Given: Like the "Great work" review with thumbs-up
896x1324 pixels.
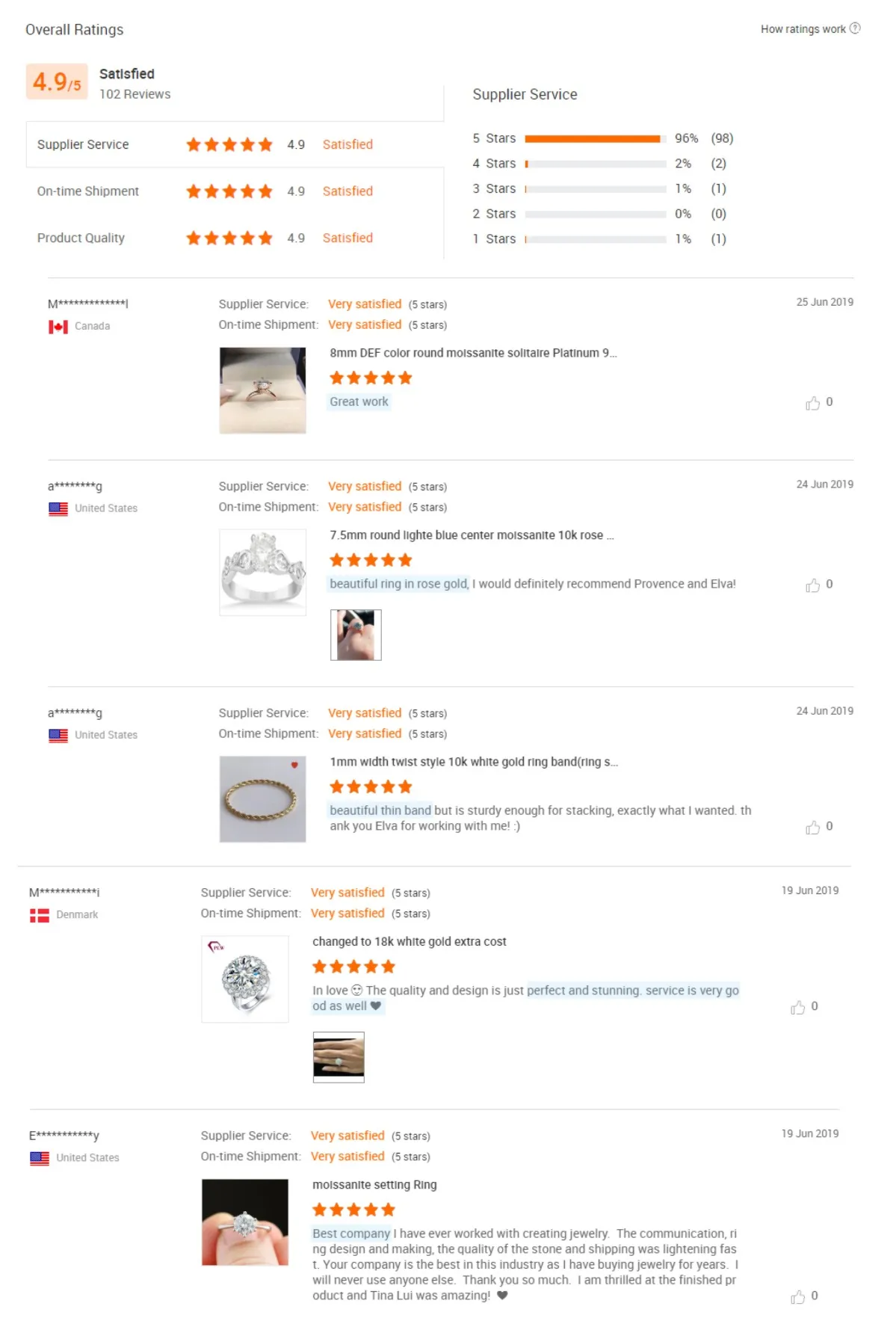Looking at the screenshot, I should pos(812,404).
